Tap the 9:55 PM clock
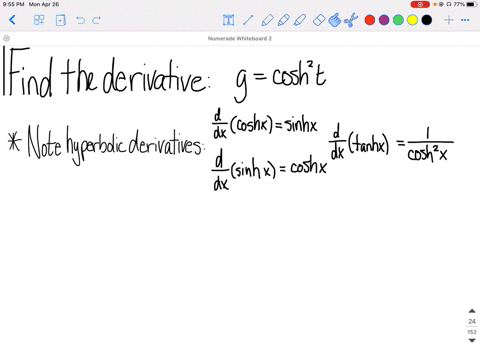 (x=13, y=4)
